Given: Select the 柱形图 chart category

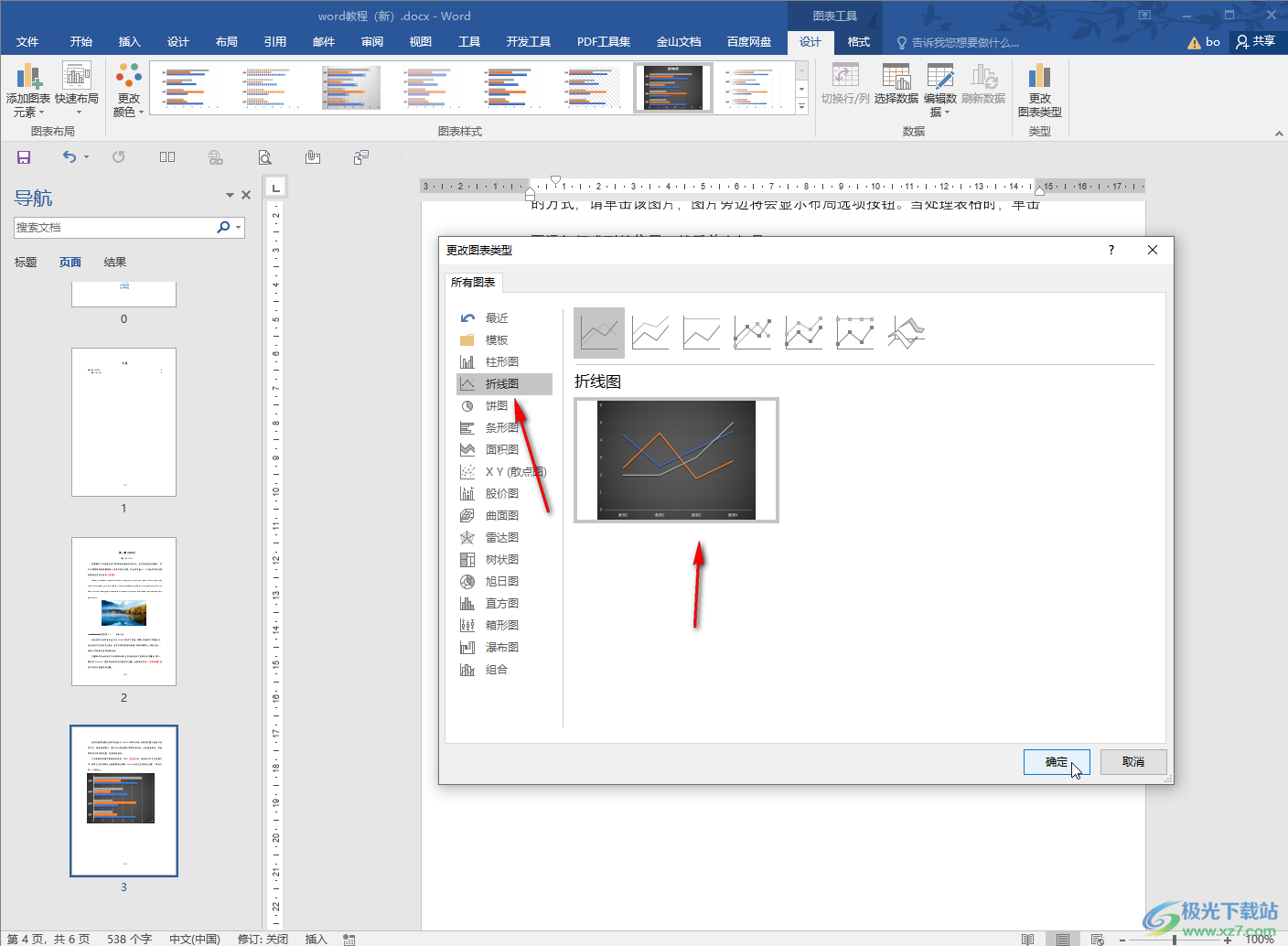Looking at the screenshot, I should 504,362.
